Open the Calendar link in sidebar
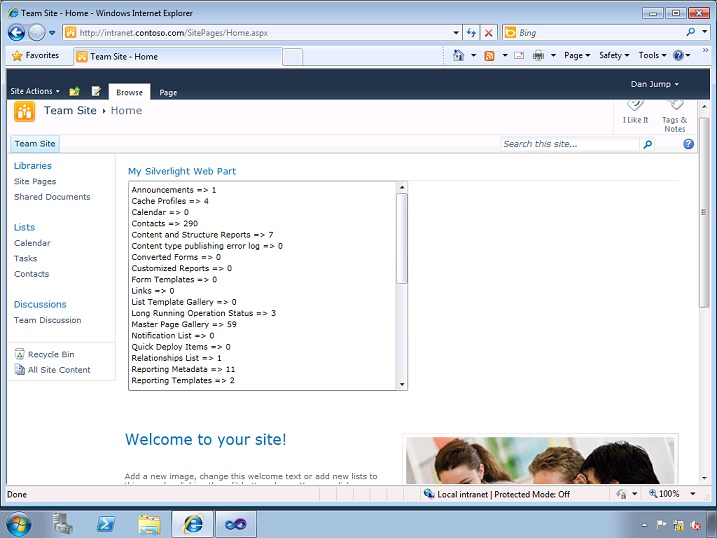717x538 pixels. pos(32,243)
